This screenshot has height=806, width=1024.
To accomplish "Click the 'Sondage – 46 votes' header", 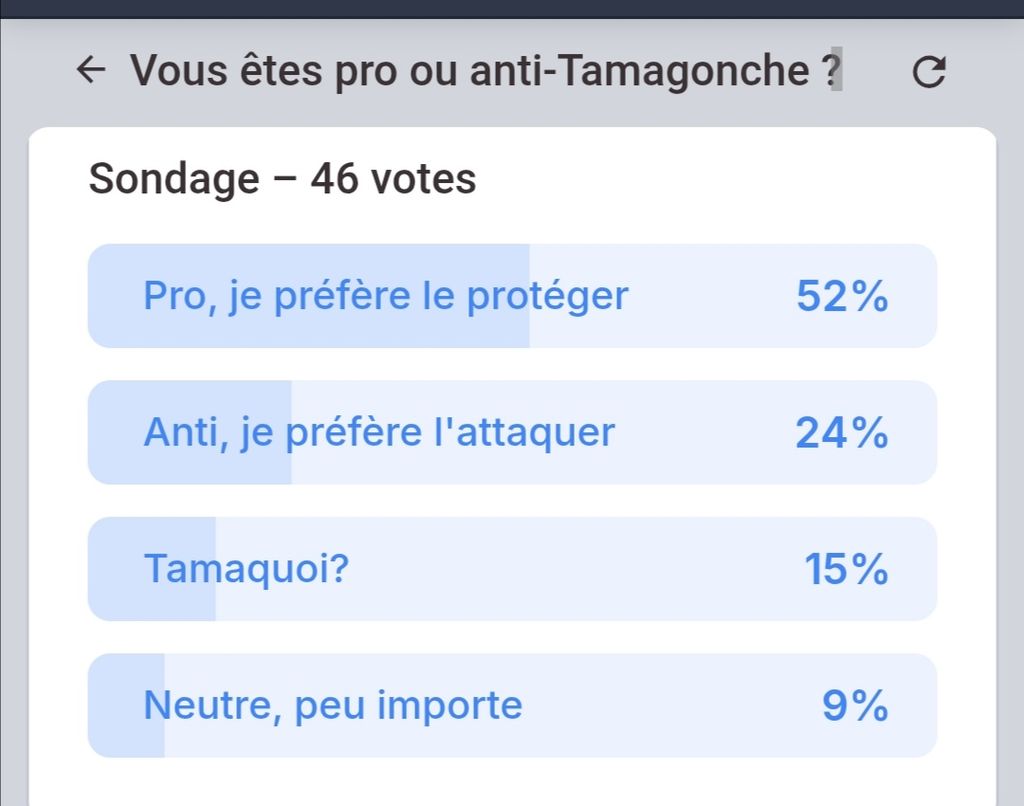I will pyautogui.click(x=282, y=180).
